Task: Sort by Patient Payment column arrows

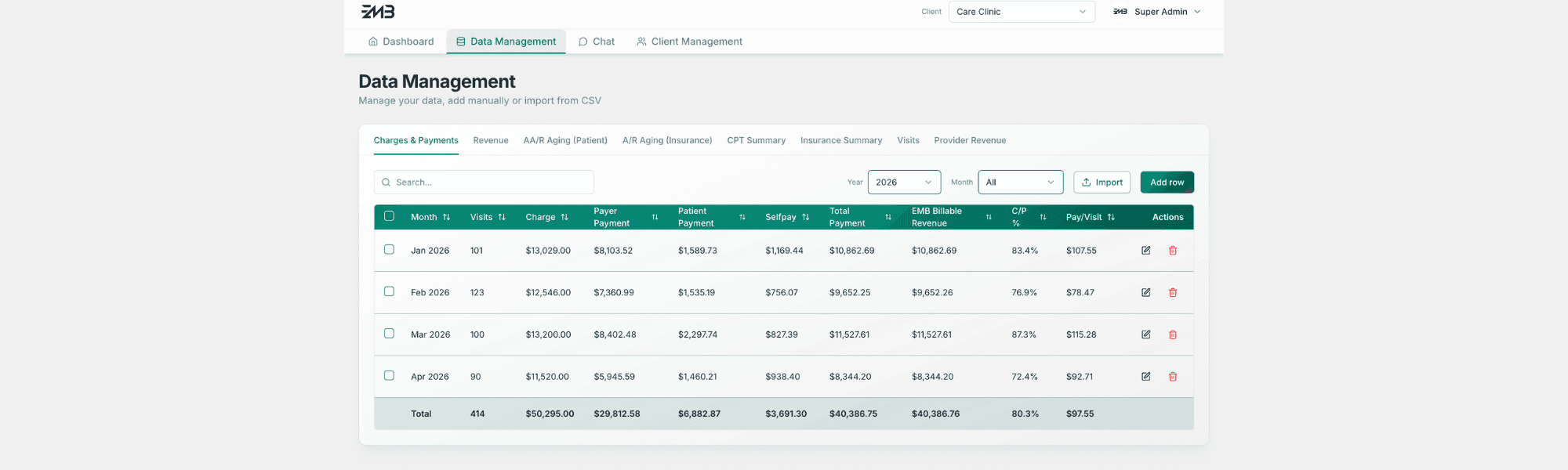Action: (x=742, y=217)
